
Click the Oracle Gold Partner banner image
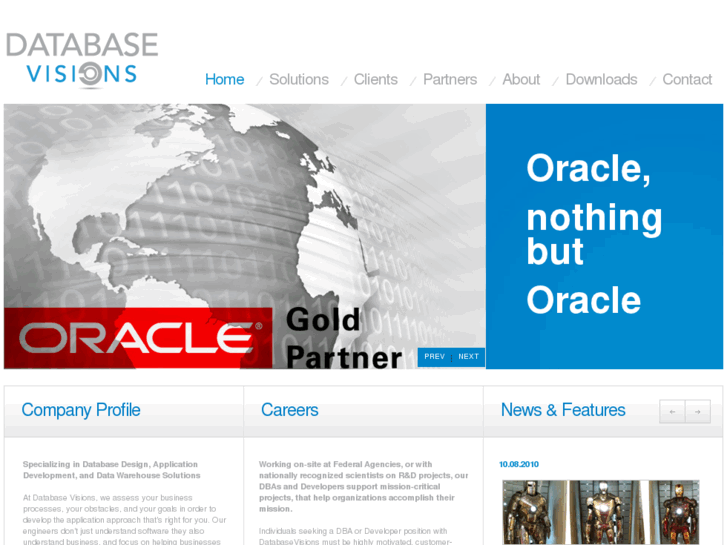point(245,237)
